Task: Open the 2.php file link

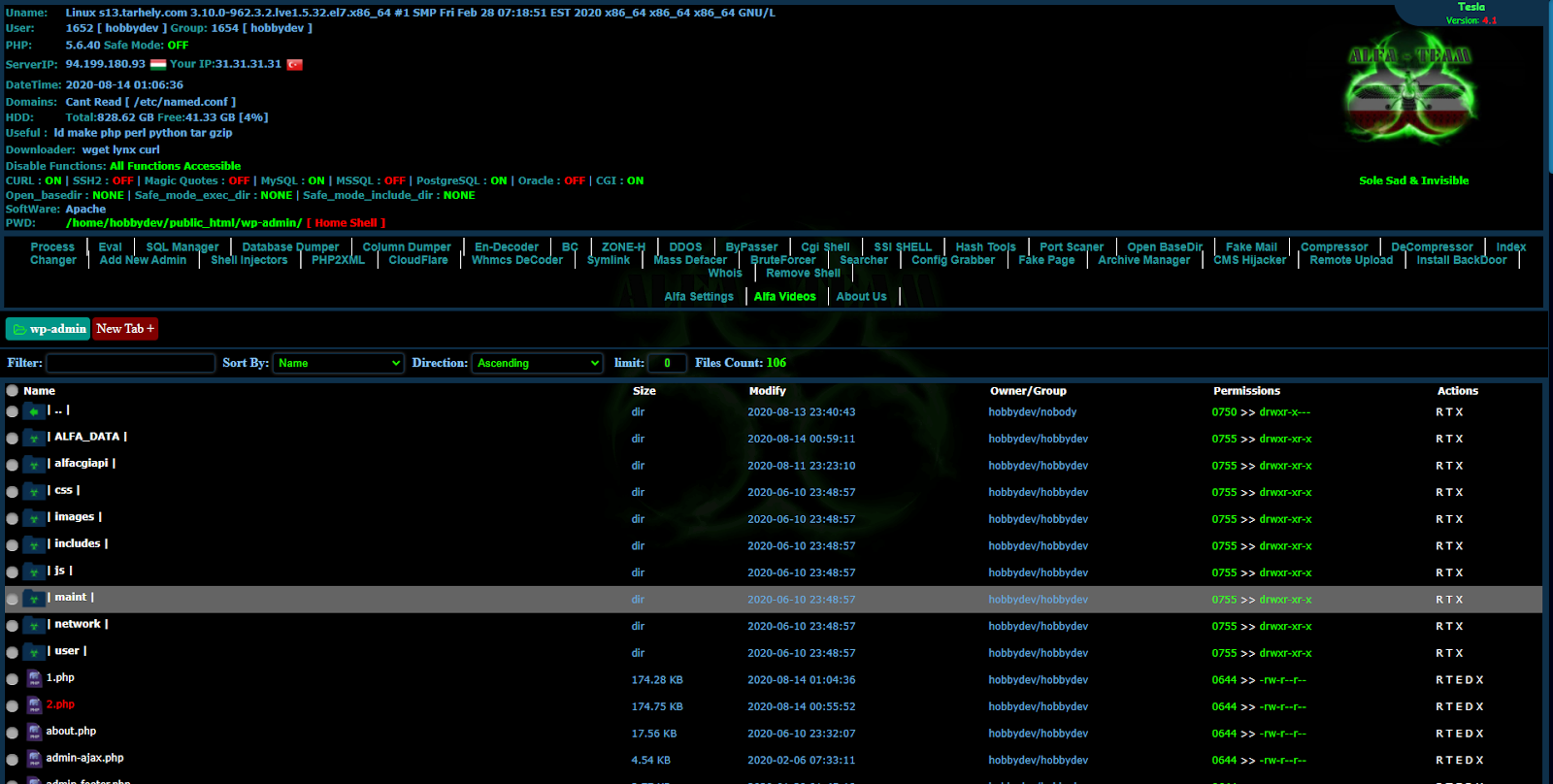Action: (60, 704)
